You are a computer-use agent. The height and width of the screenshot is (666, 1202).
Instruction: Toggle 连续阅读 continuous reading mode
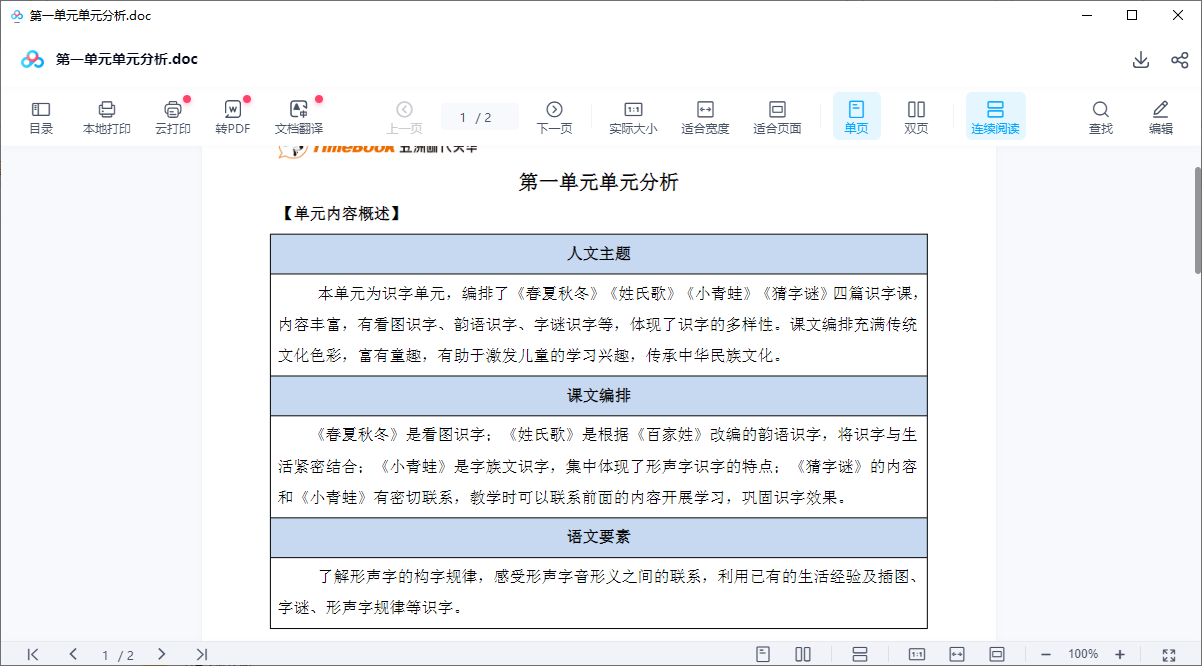click(x=995, y=116)
